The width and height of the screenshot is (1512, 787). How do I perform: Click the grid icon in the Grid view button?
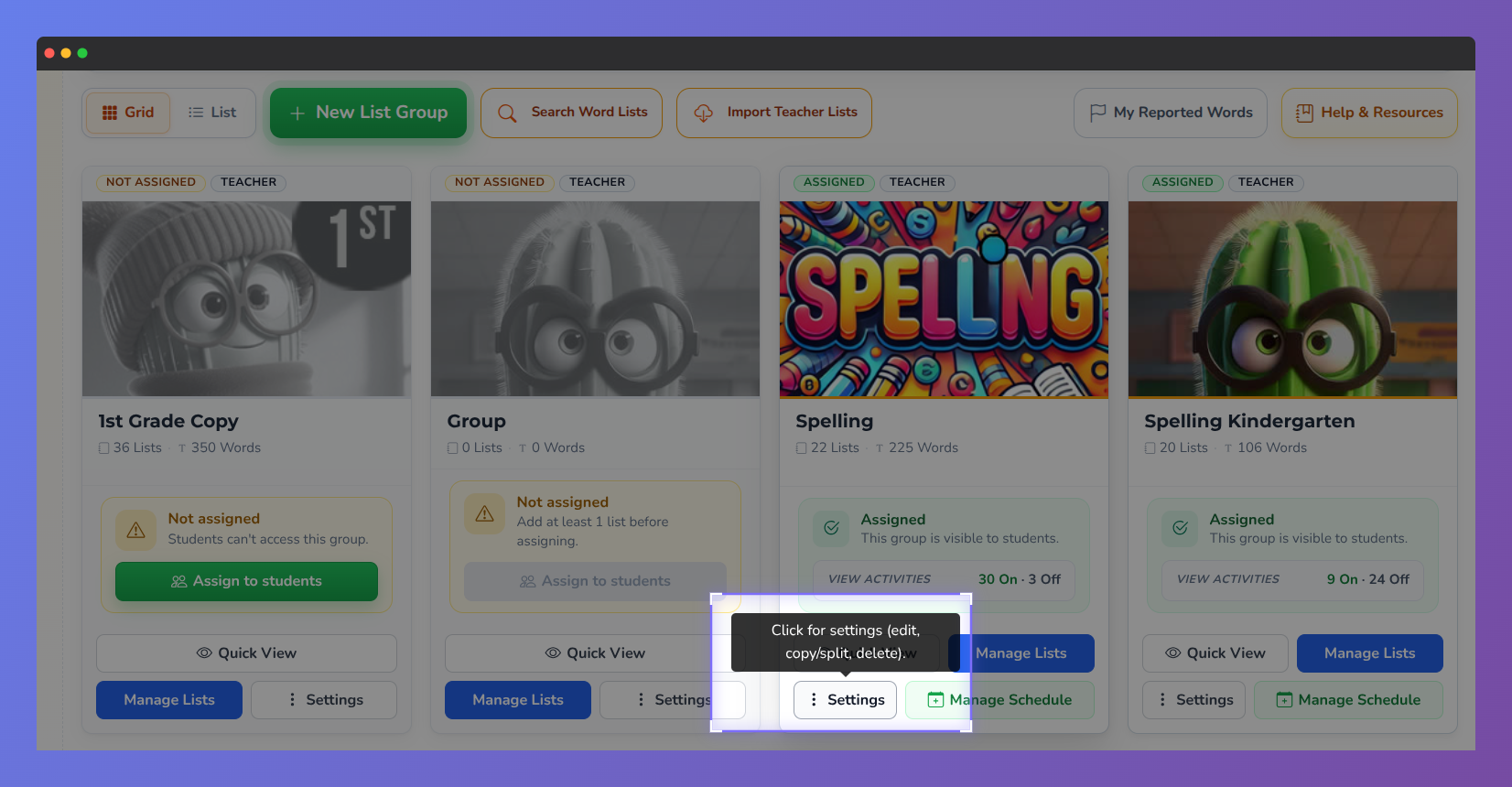pyautogui.click(x=110, y=113)
